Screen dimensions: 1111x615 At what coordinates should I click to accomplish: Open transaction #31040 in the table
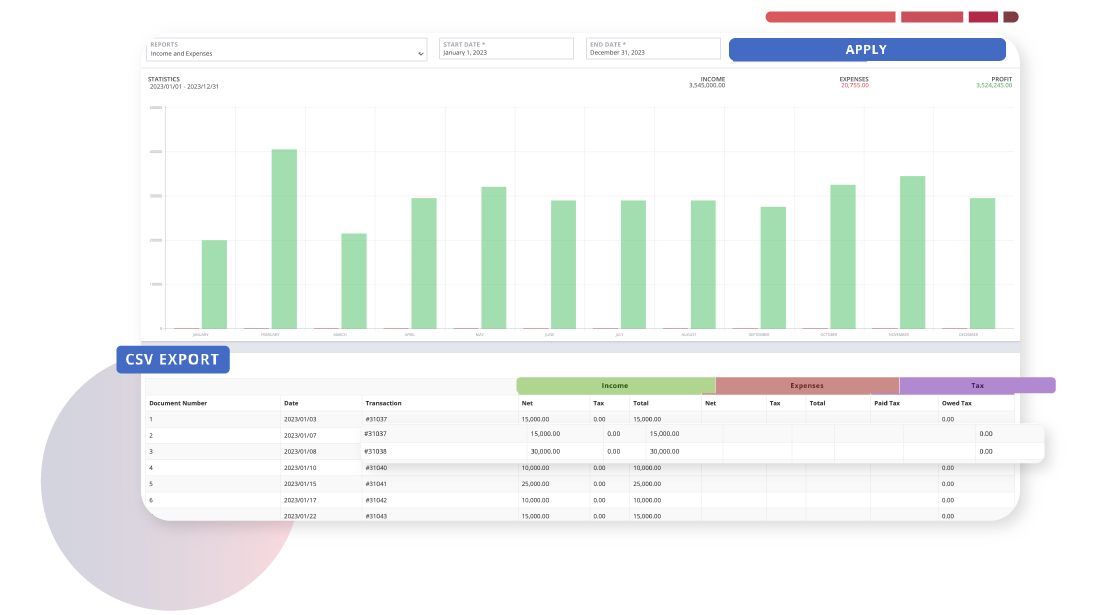coord(376,468)
